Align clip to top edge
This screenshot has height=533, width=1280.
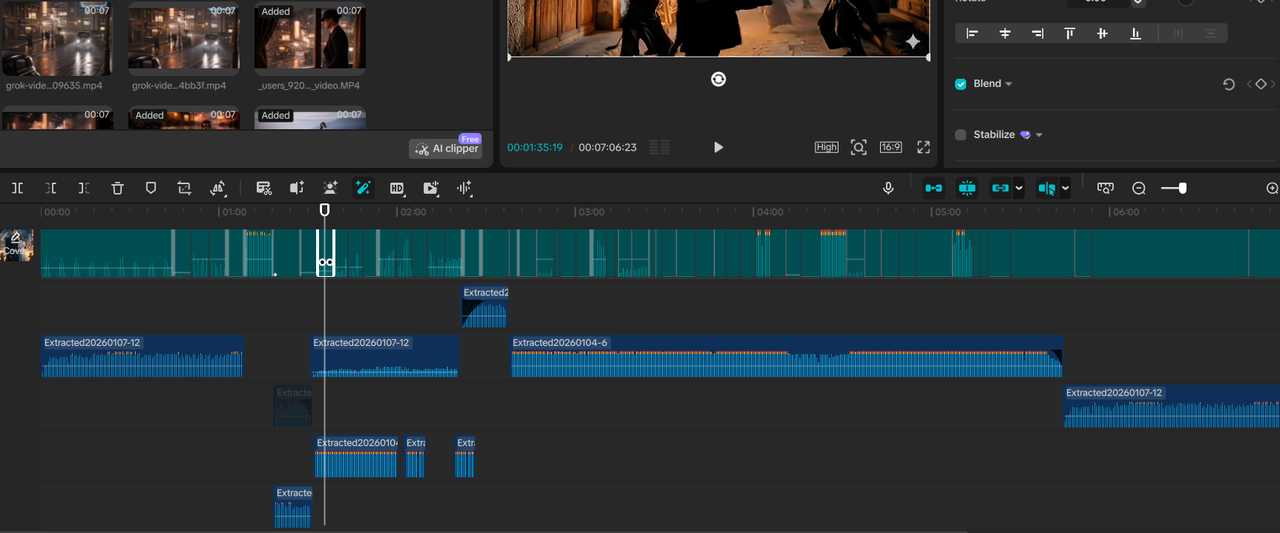tap(1070, 34)
